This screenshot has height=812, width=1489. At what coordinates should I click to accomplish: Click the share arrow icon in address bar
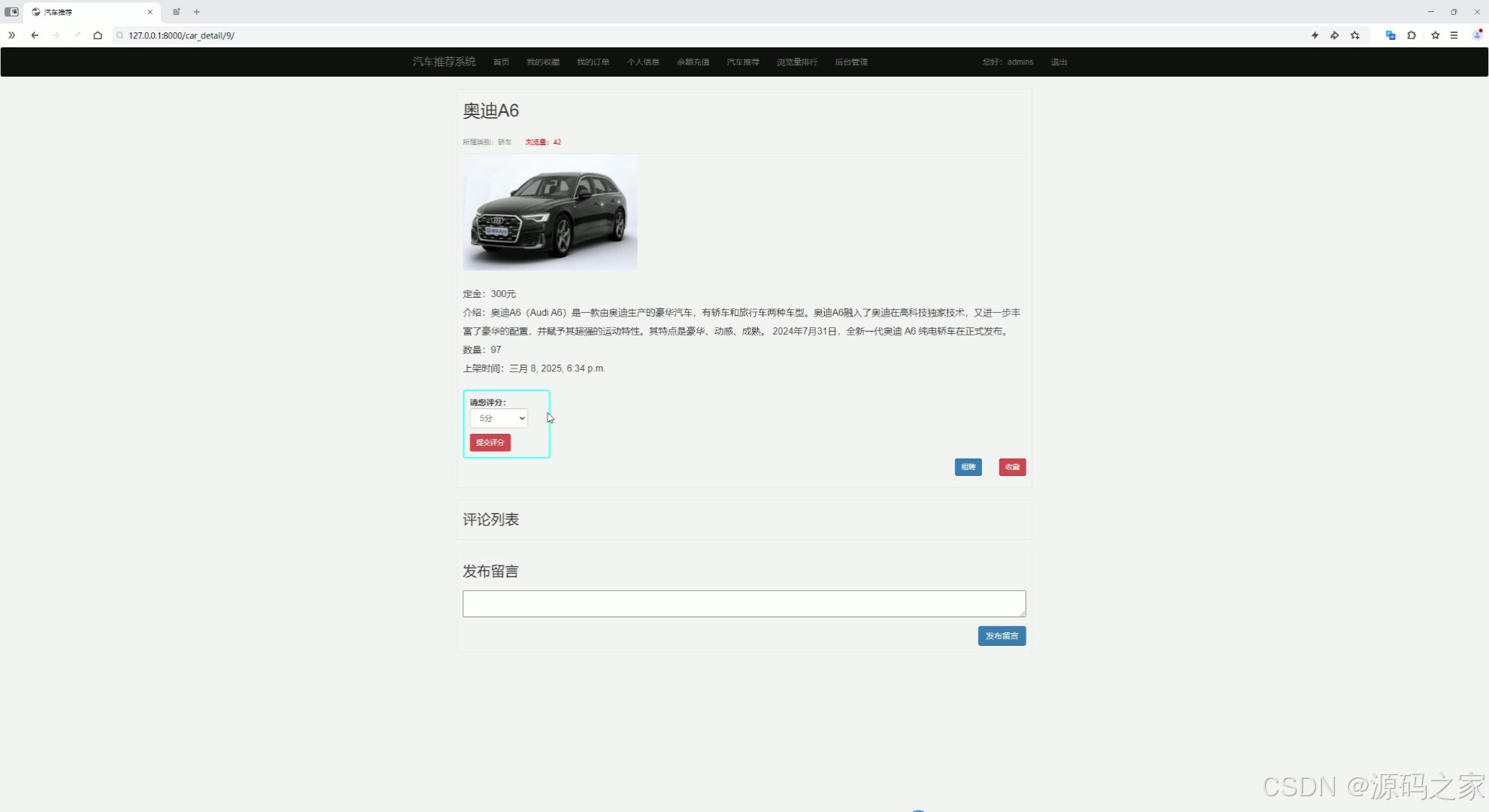(1335, 35)
